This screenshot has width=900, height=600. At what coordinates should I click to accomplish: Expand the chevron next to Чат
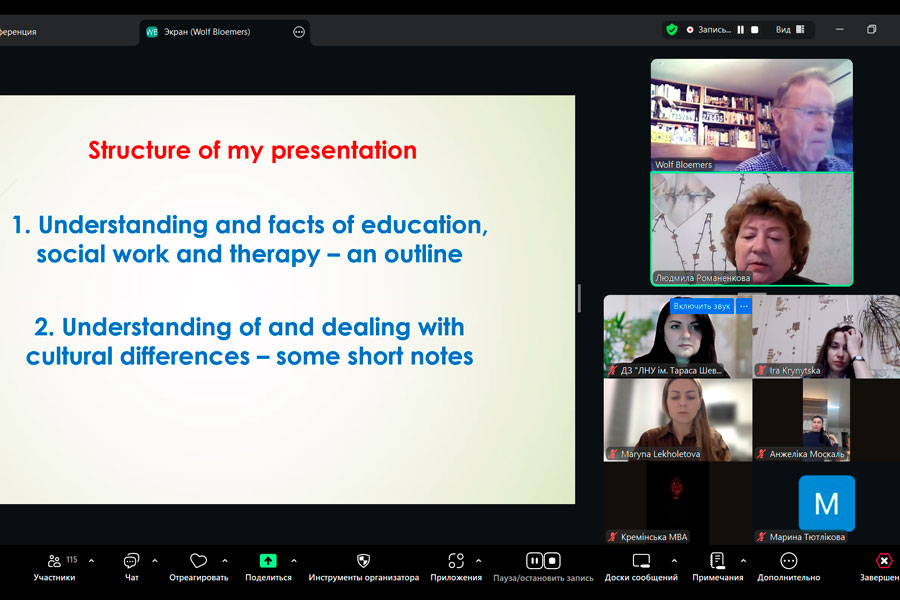pyautogui.click(x=155, y=561)
